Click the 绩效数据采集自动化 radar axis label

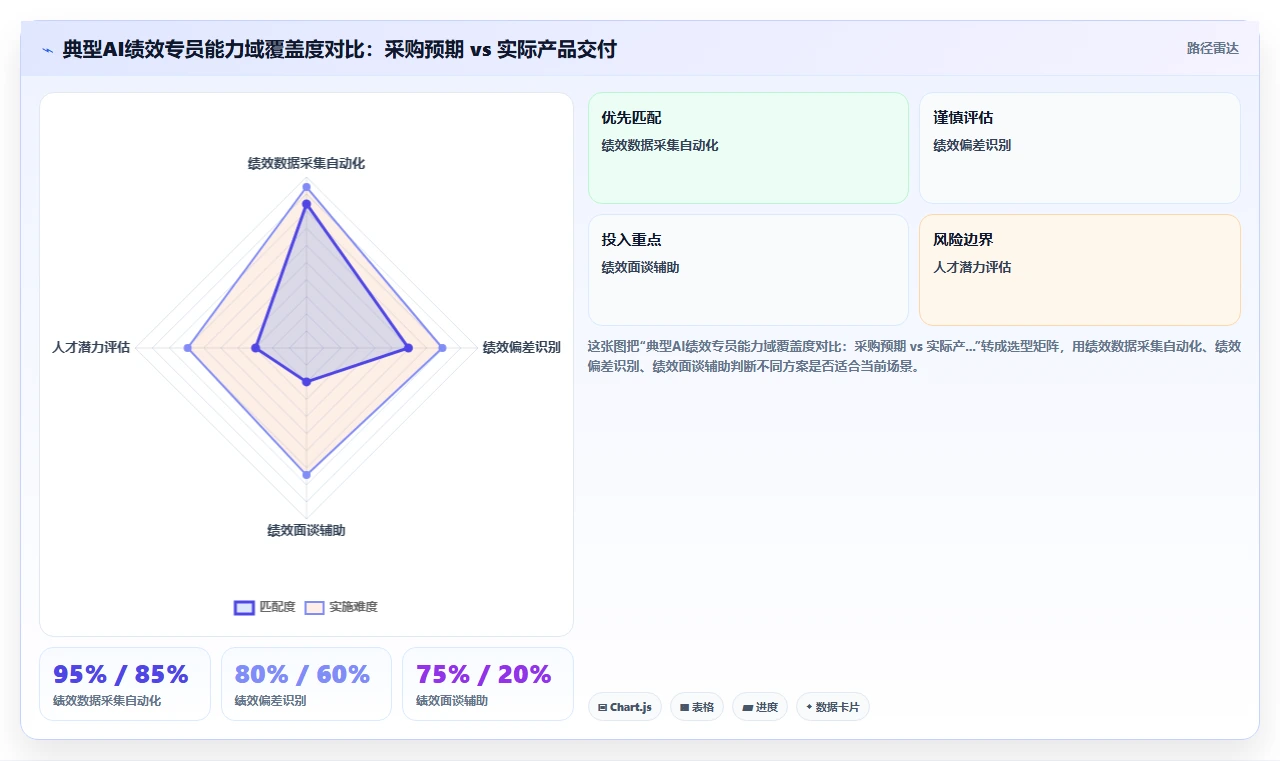click(x=306, y=163)
